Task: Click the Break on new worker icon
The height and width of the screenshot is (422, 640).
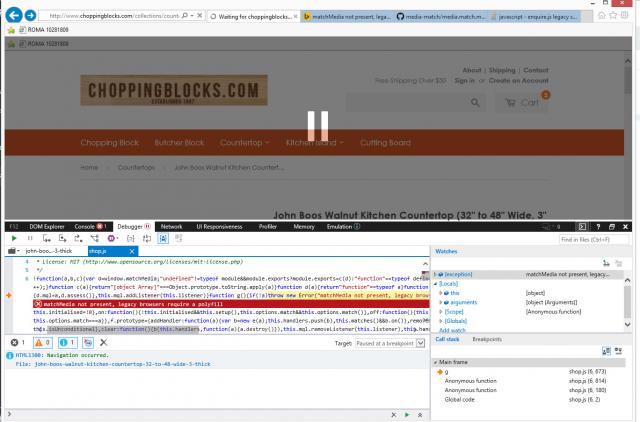Action: [x=95, y=238]
